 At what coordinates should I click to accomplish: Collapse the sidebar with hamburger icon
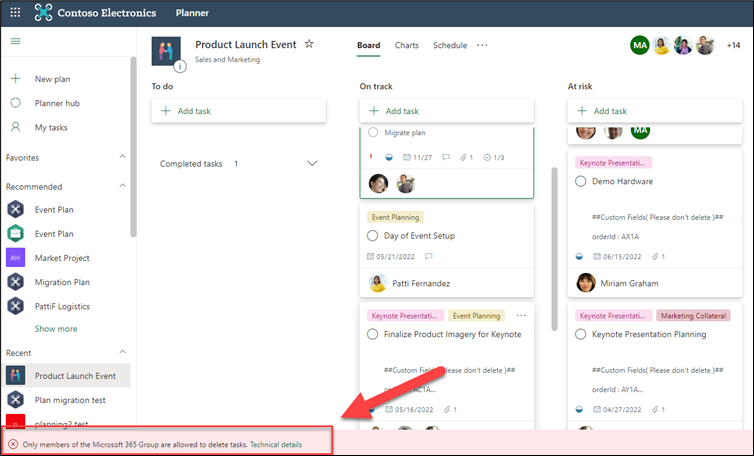coord(15,41)
